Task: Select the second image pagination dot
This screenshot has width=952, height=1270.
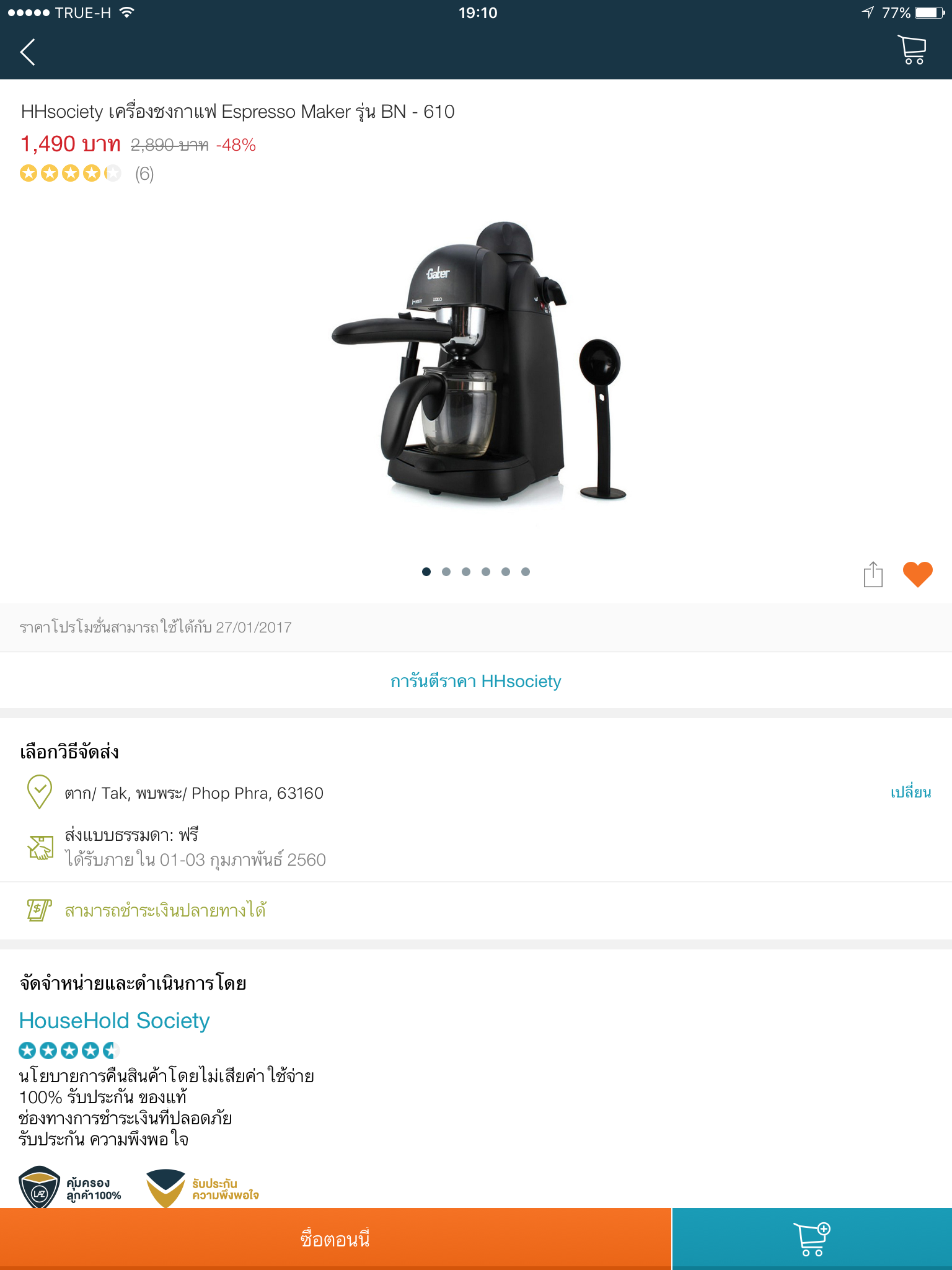Action: click(x=446, y=572)
